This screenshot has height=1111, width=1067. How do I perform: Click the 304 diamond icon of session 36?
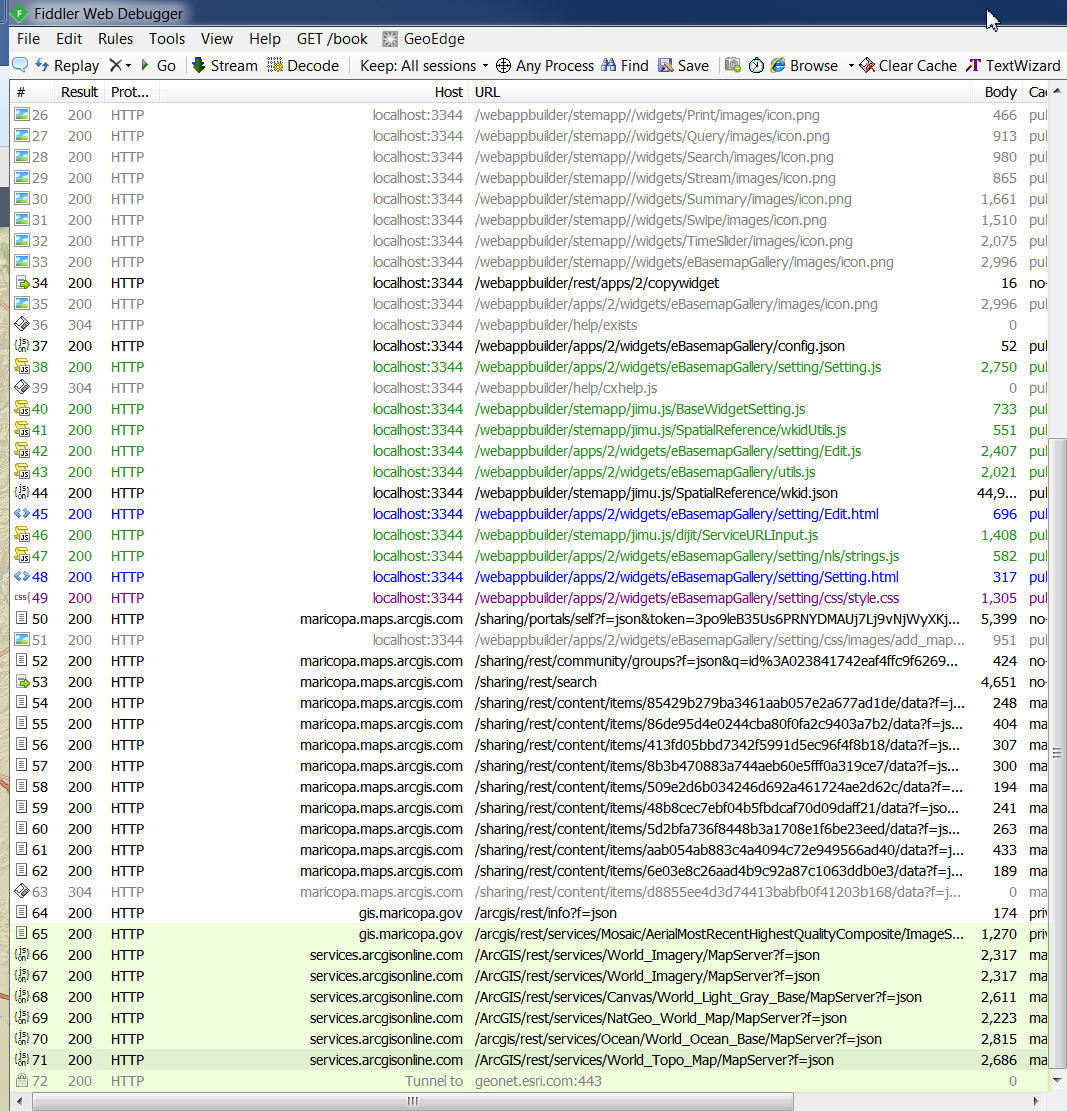coord(22,325)
